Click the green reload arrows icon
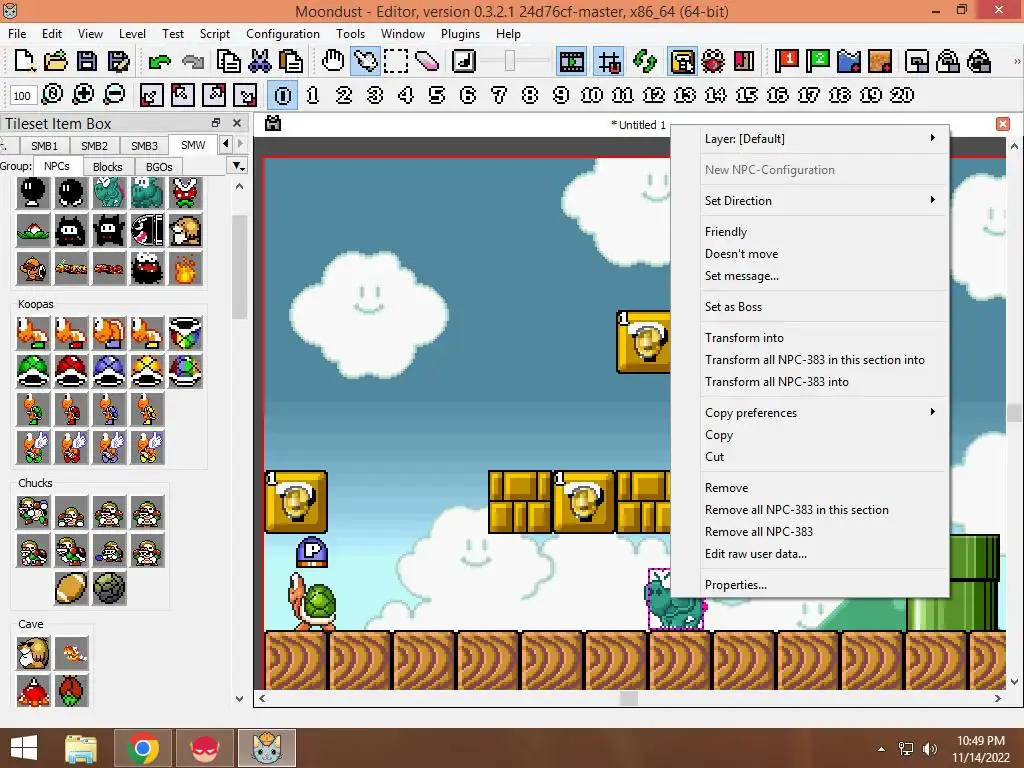This screenshot has height=768, width=1024. point(645,61)
